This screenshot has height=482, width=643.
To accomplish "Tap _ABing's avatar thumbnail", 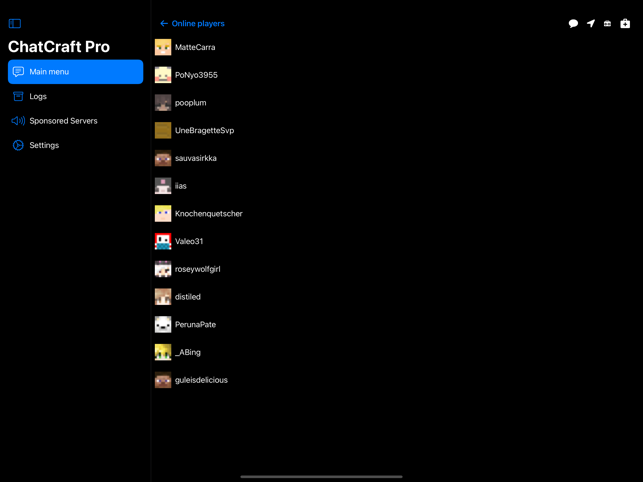I will tap(163, 352).
